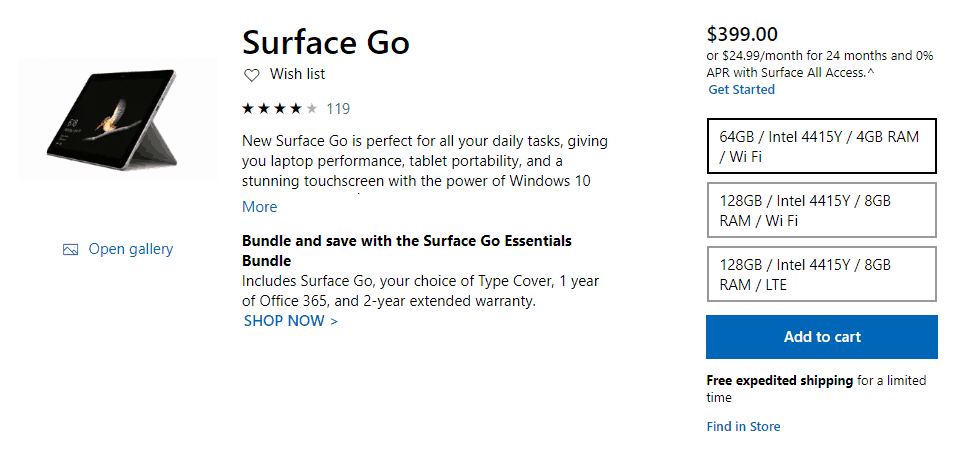
Task: Select 64GB / 4GB RAM / Wi Fi configuration
Action: point(821,146)
